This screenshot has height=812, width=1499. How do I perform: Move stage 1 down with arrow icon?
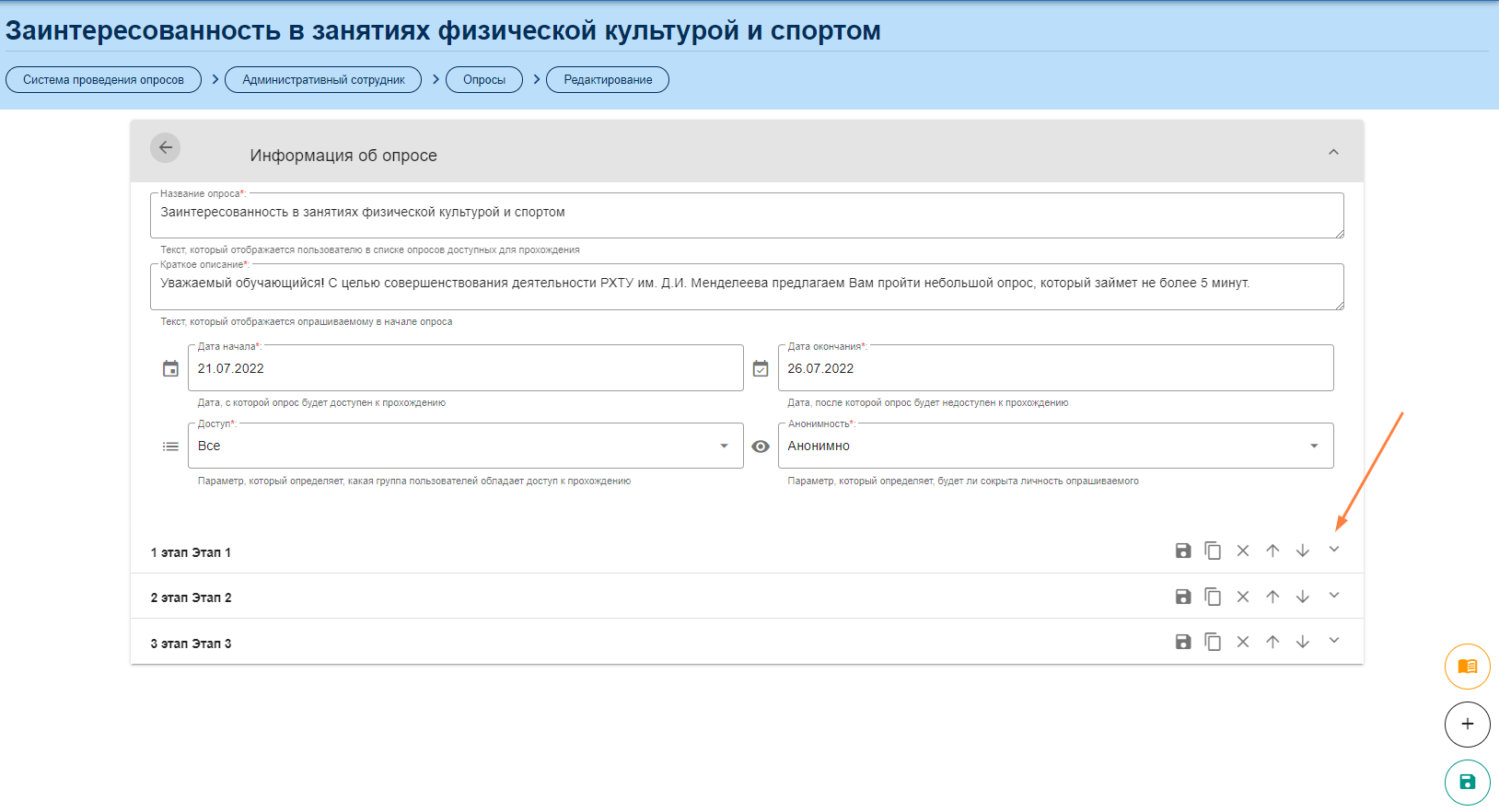point(1303,551)
